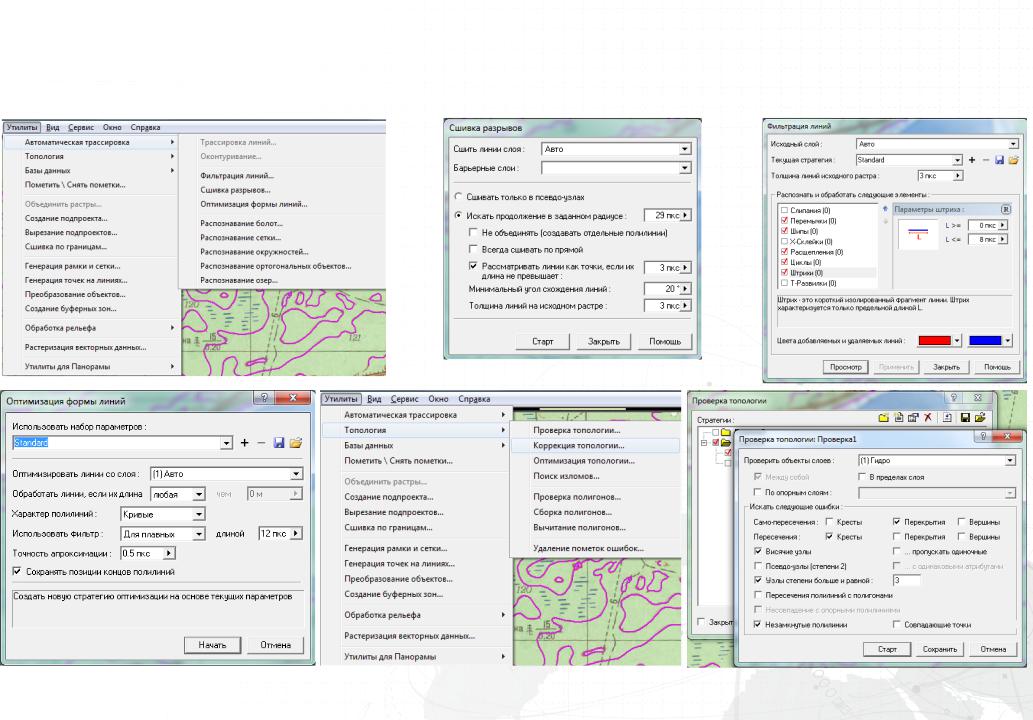Toggle Сохранять позиции концов полилиний
1033x720 pixels.
click(16, 572)
